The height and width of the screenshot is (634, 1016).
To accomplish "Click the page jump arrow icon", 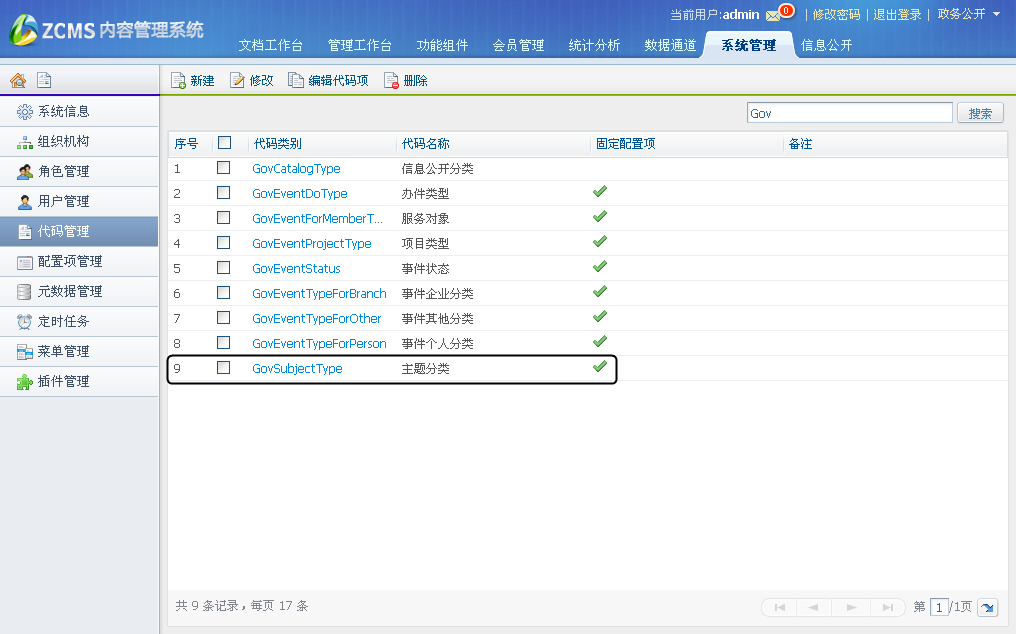I will [x=987, y=607].
